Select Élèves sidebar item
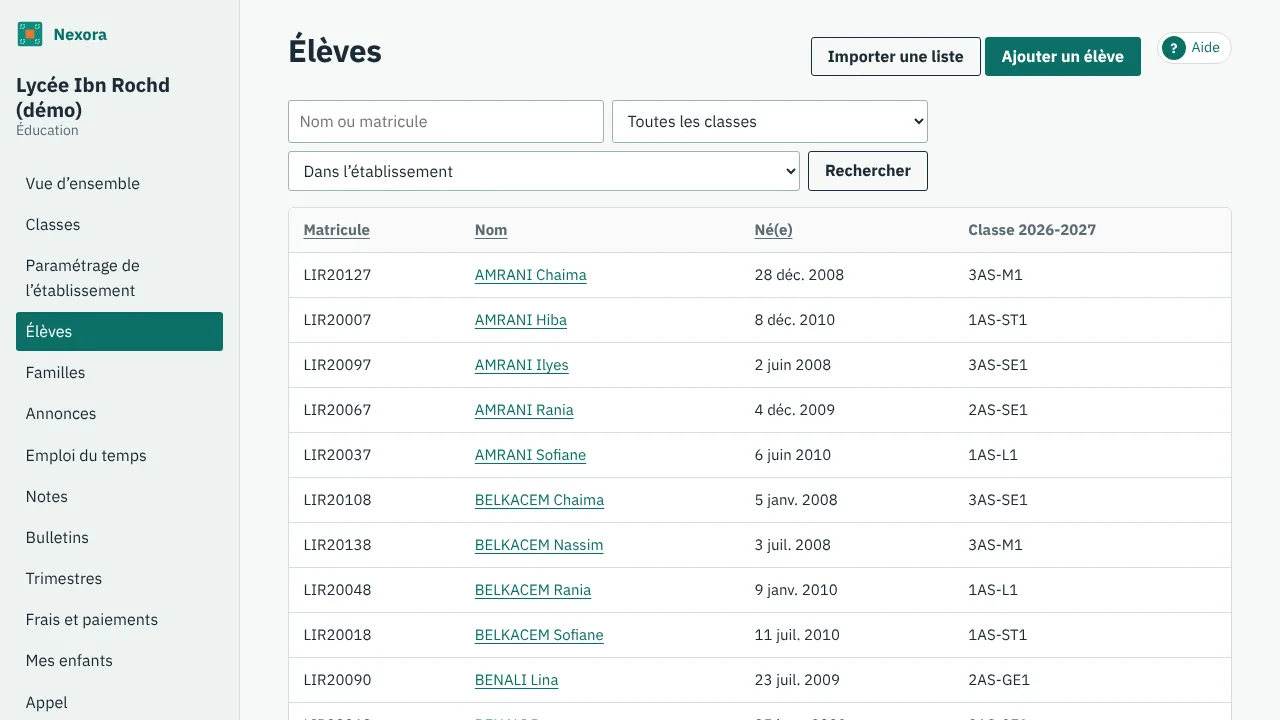1280x720 pixels. click(x=119, y=331)
